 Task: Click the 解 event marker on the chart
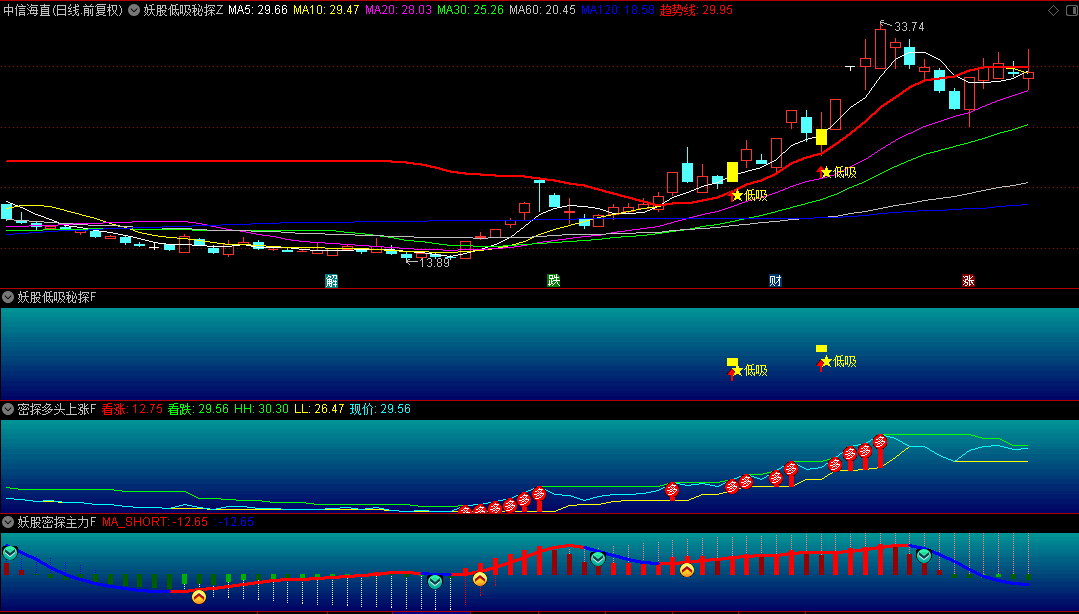[332, 280]
